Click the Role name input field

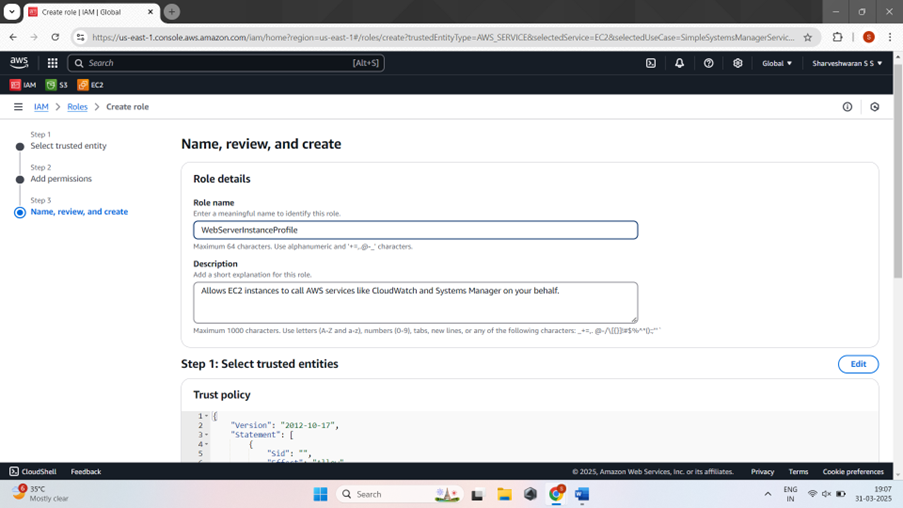click(415, 230)
